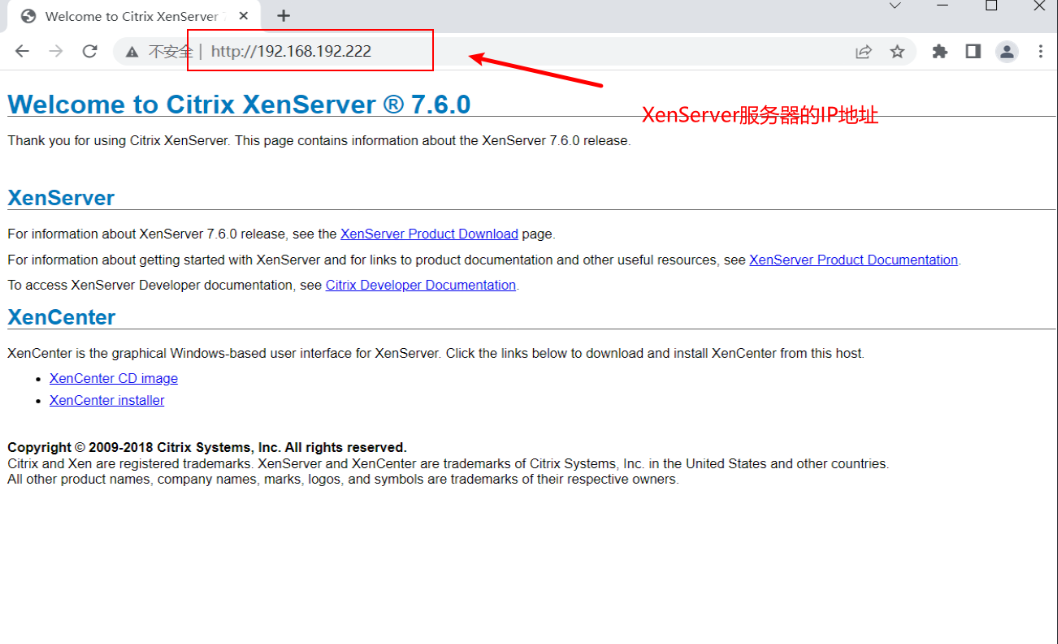Minimize the browser window

click(x=943, y=5)
